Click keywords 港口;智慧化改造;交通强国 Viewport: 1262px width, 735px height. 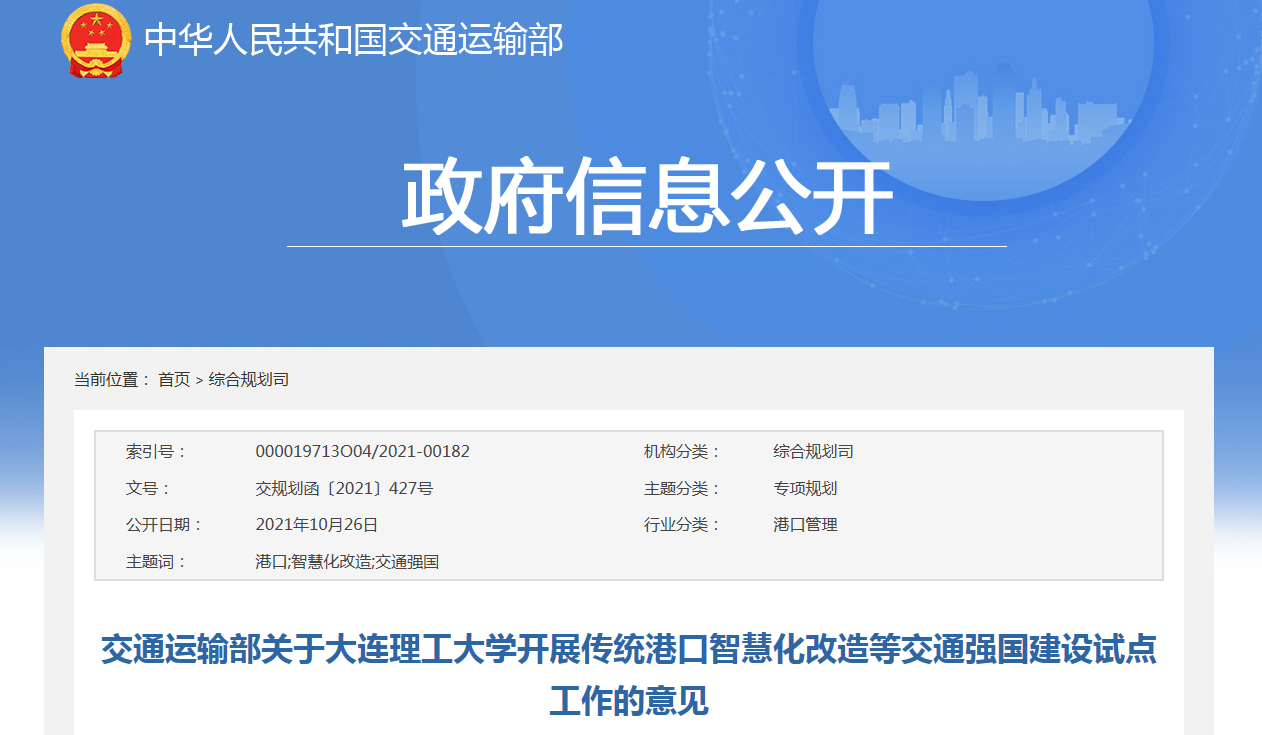pyautogui.click(x=347, y=562)
